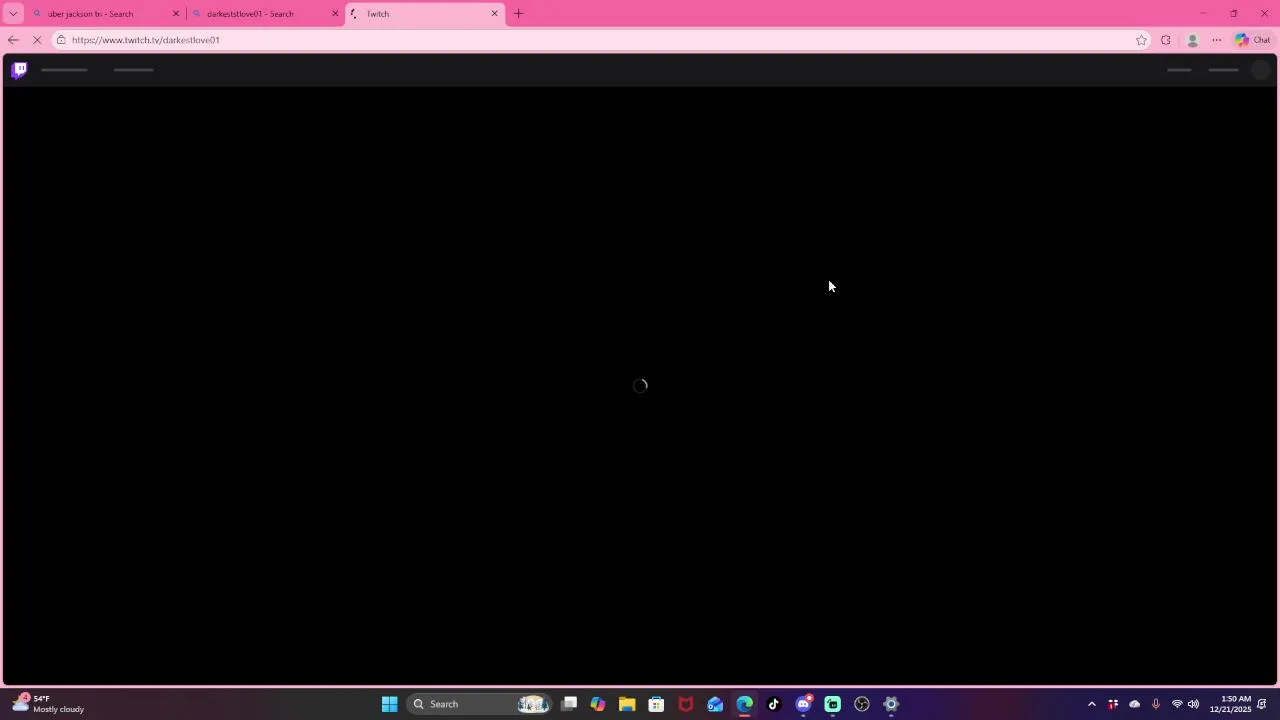Launch Copilot from the taskbar
Viewport: 1280px width, 720px height.
598,704
